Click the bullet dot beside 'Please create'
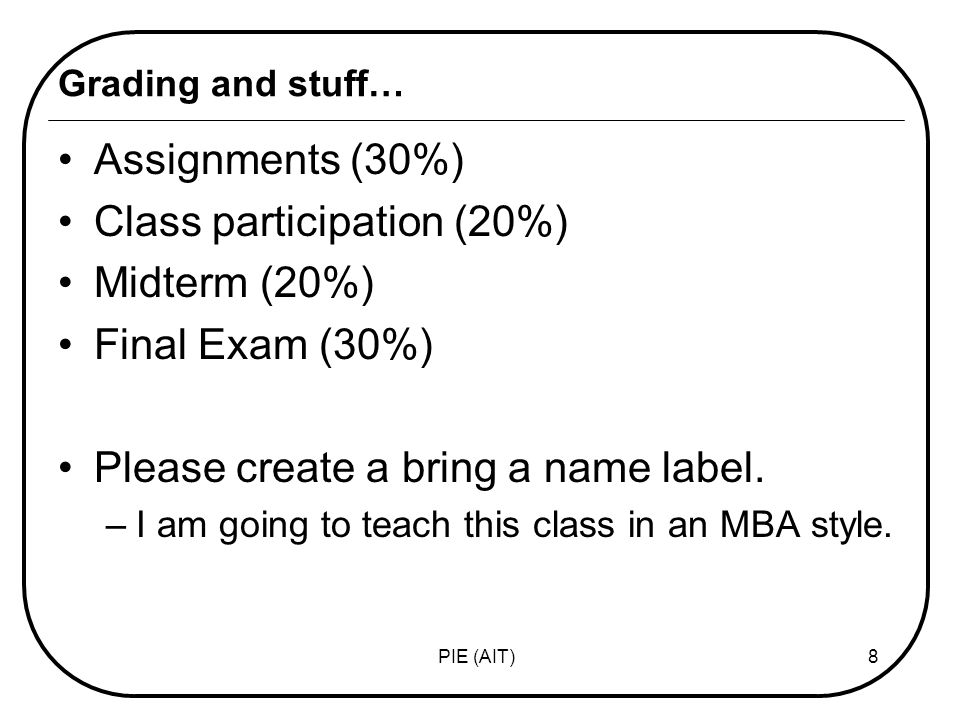The image size is (960, 720). click(x=66, y=468)
